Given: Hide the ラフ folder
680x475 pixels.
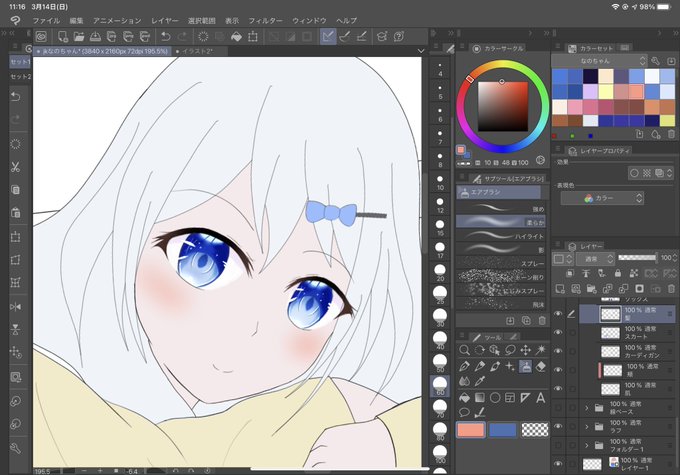Looking at the screenshot, I should point(558,426).
